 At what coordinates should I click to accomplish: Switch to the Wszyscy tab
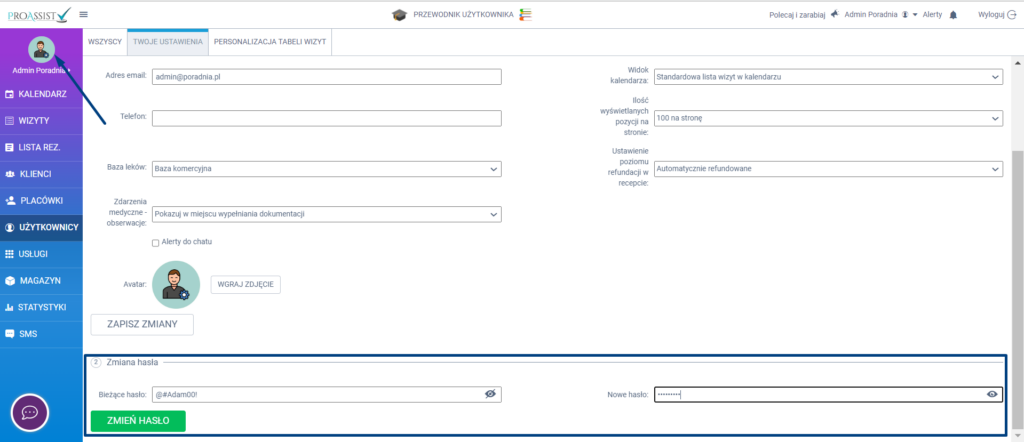pos(105,41)
